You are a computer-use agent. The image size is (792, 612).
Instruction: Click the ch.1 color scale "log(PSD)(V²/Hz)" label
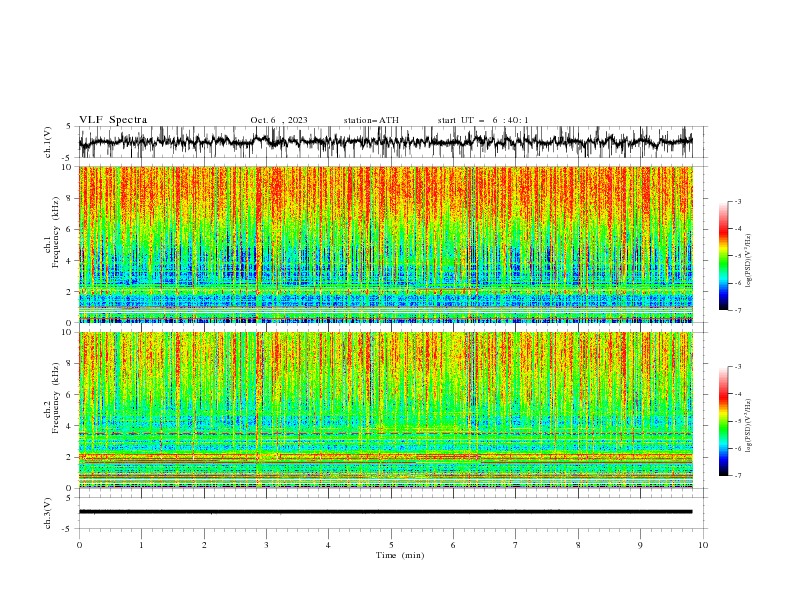pos(748,261)
